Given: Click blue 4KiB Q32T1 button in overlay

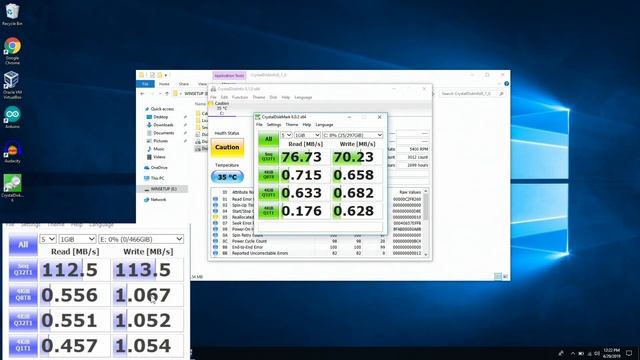Looking at the screenshot, I should pyautogui.click(x=23, y=320).
